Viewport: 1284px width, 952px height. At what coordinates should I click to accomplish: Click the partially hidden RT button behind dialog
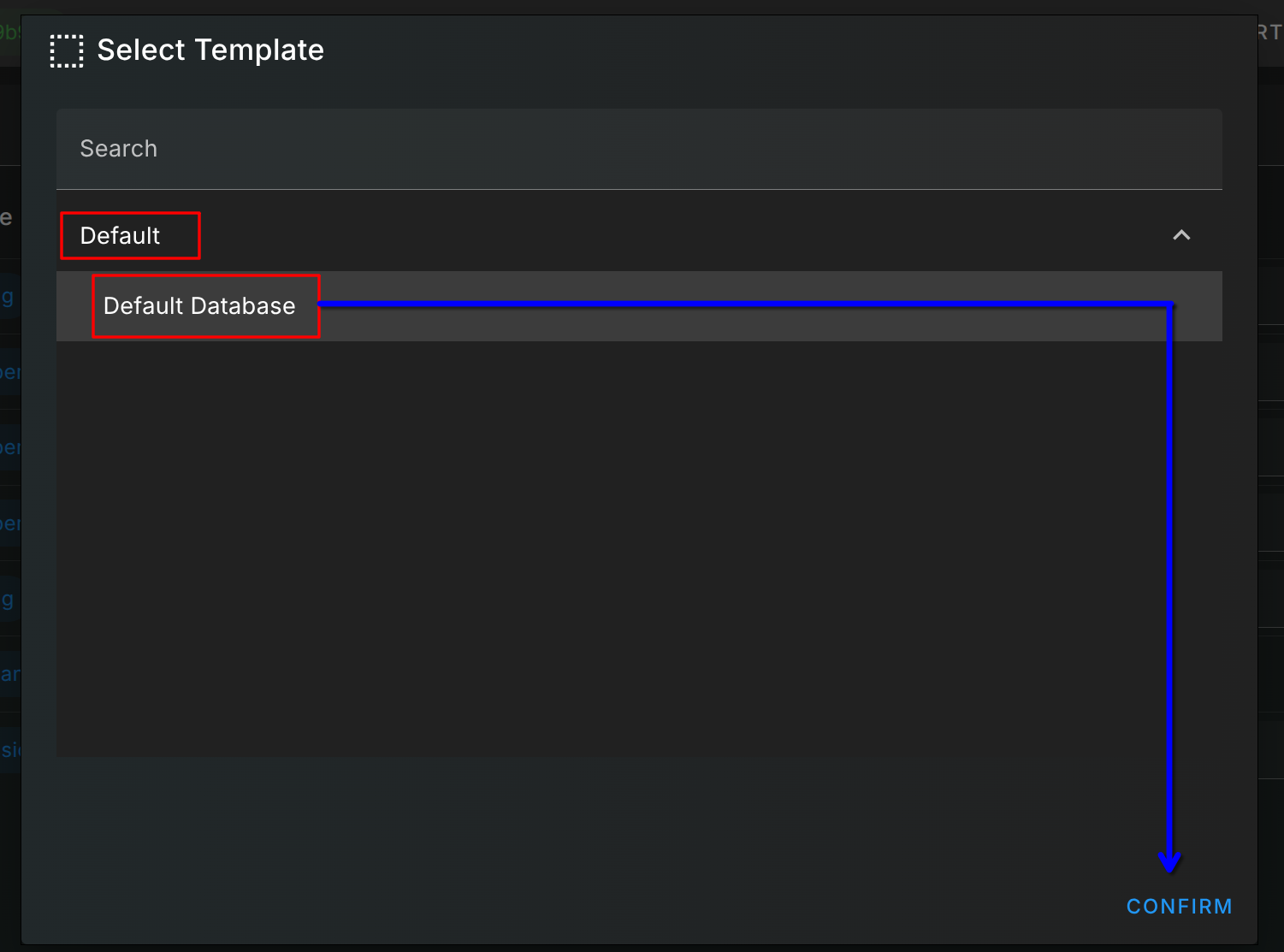coord(1269,33)
